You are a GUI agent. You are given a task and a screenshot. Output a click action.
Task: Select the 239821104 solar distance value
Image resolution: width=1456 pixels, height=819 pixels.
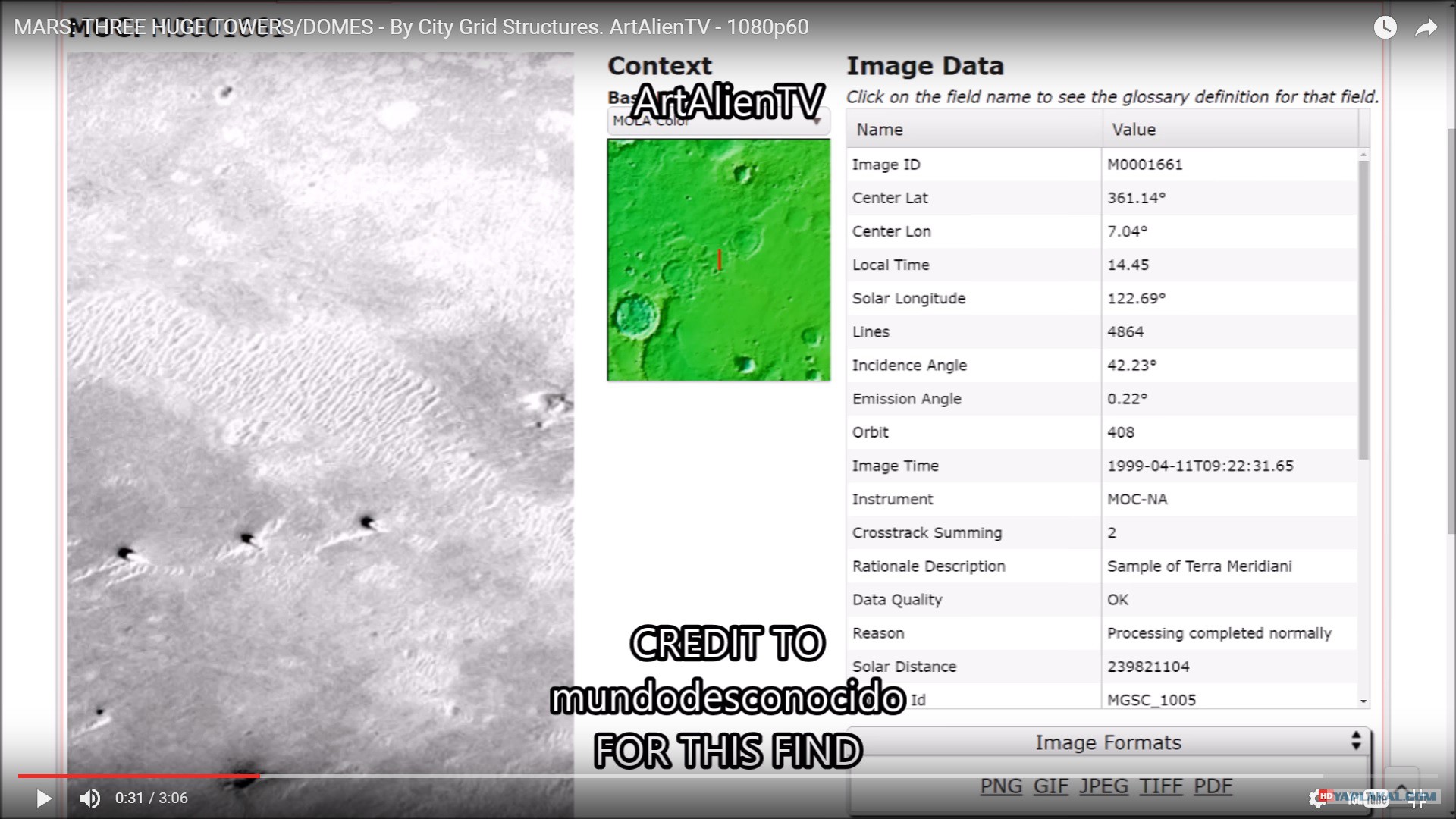point(1148,666)
